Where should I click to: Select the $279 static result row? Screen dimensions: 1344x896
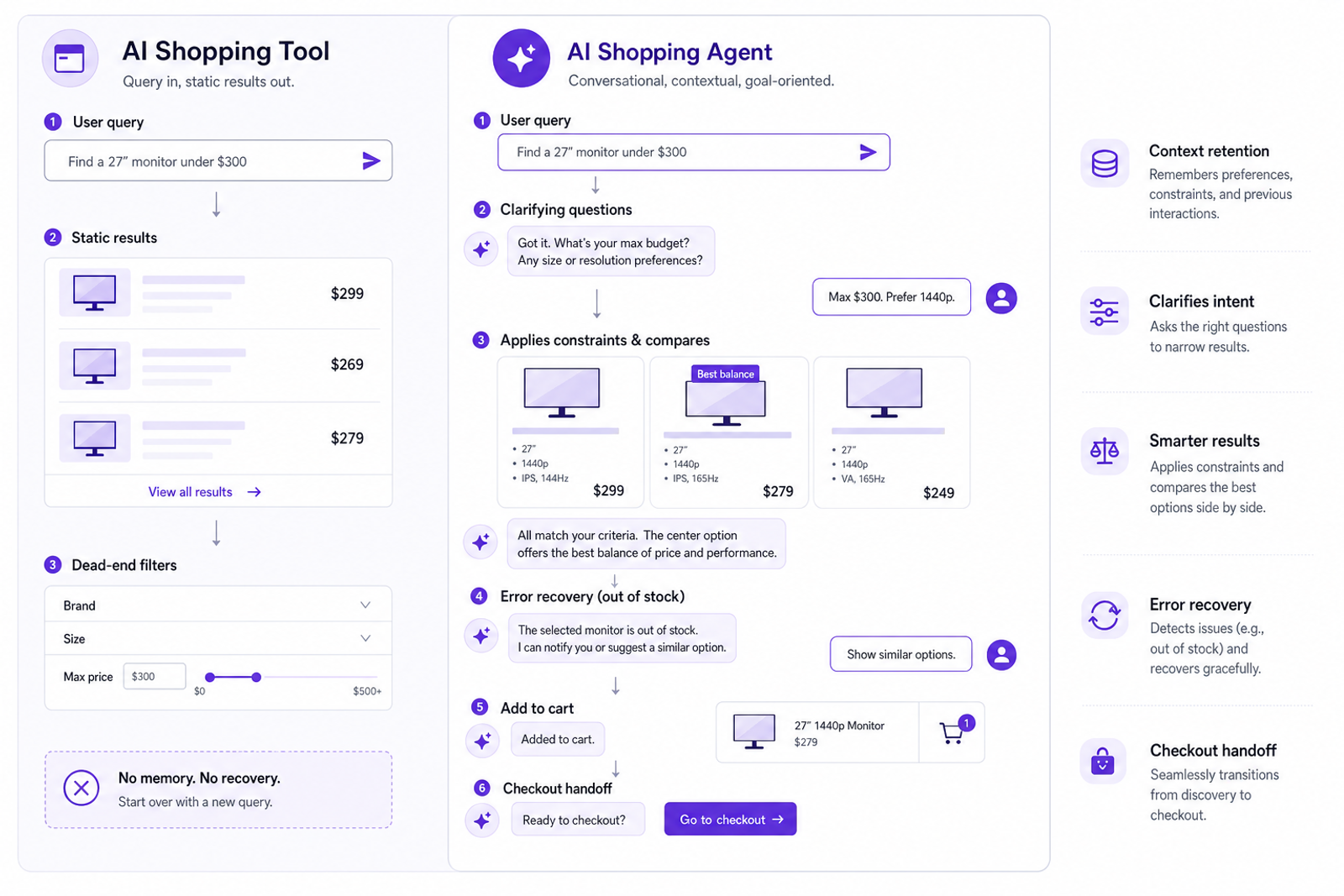tap(218, 438)
